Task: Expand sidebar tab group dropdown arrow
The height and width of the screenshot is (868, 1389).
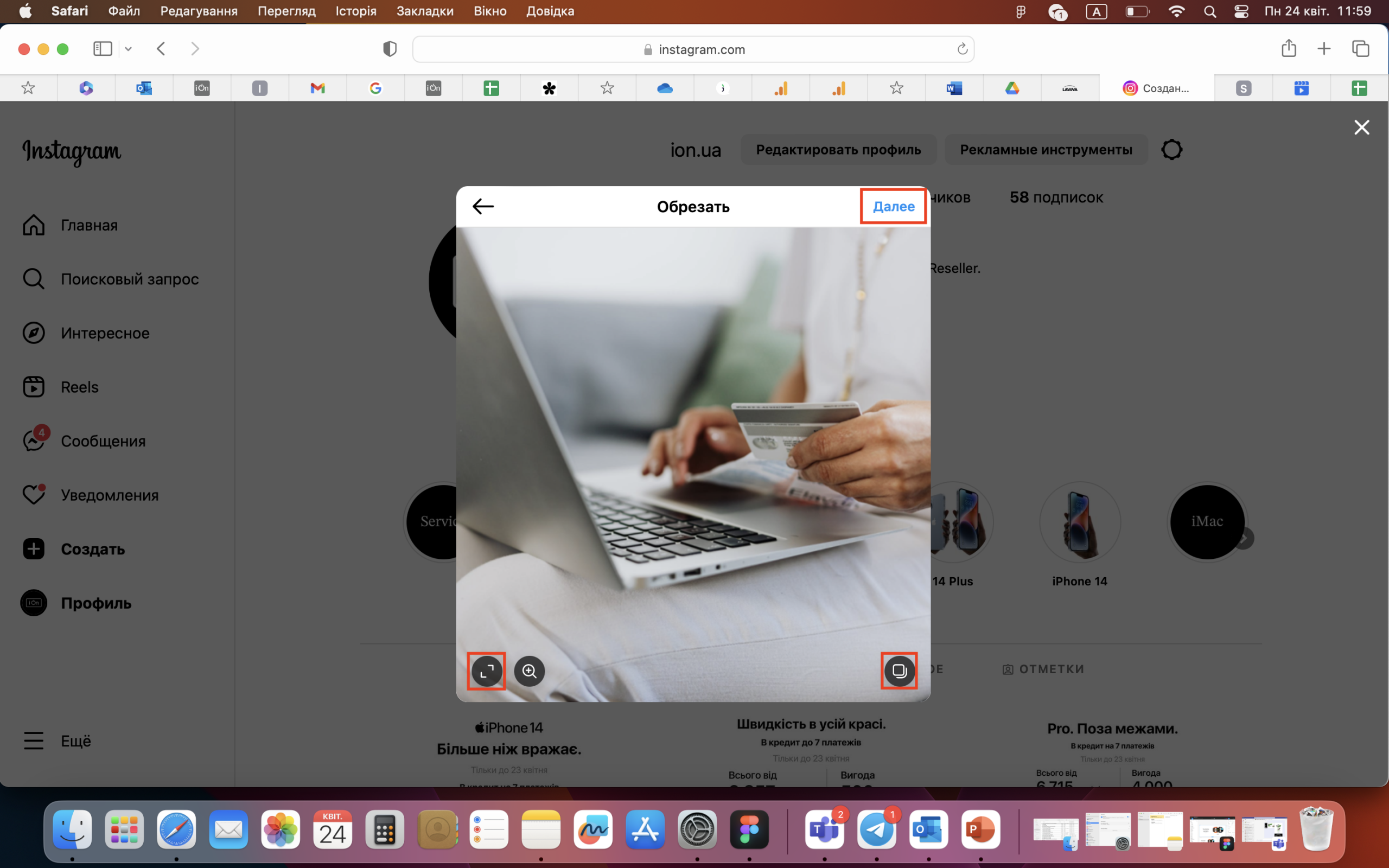Action: [129, 49]
